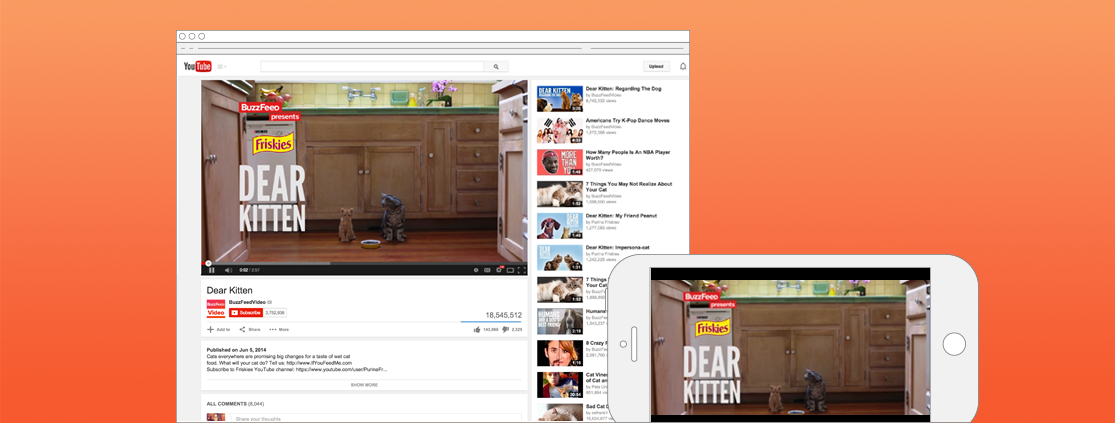Subscribe to the BuzzFeedVideo channel

[x=246, y=313]
